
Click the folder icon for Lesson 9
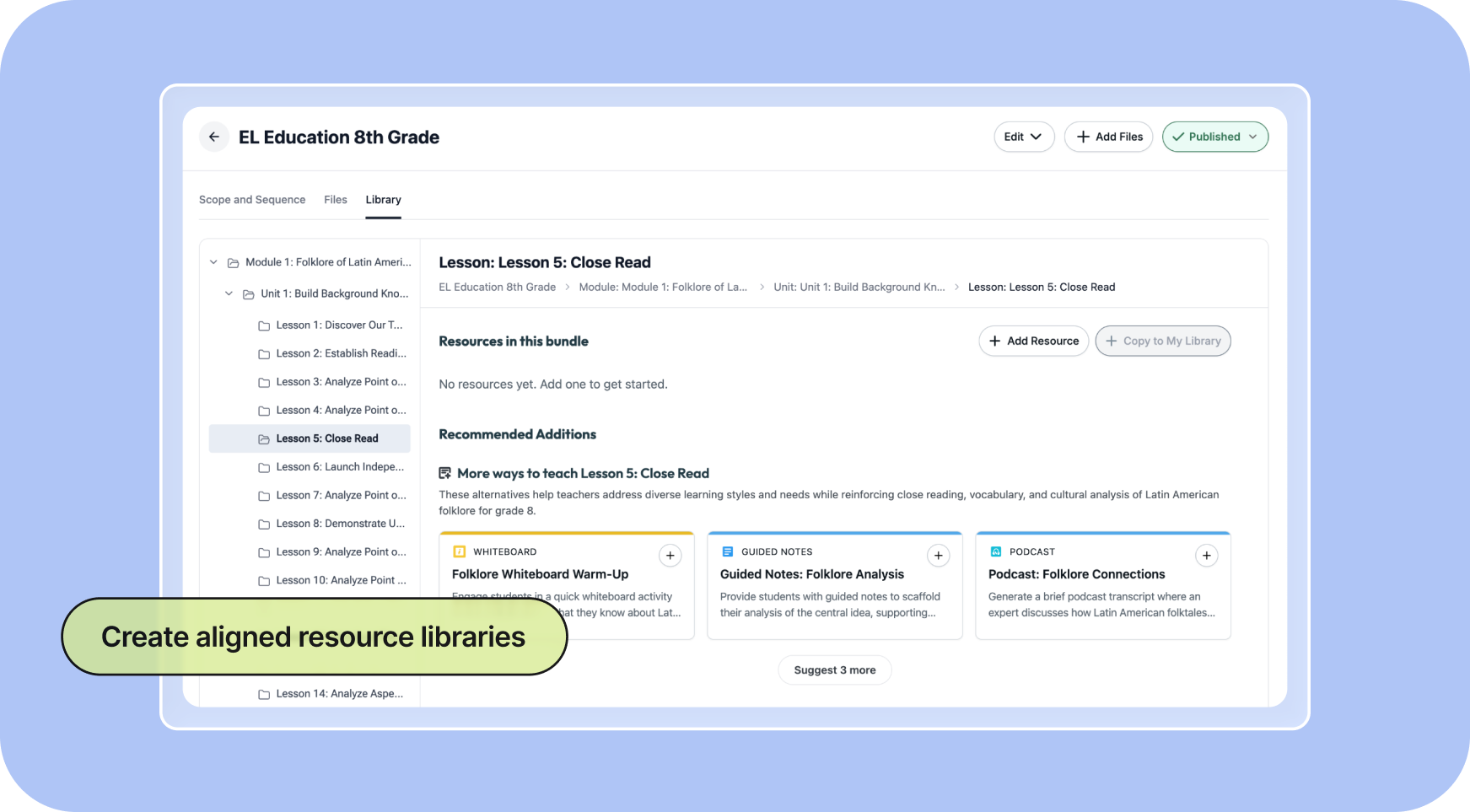(x=264, y=552)
